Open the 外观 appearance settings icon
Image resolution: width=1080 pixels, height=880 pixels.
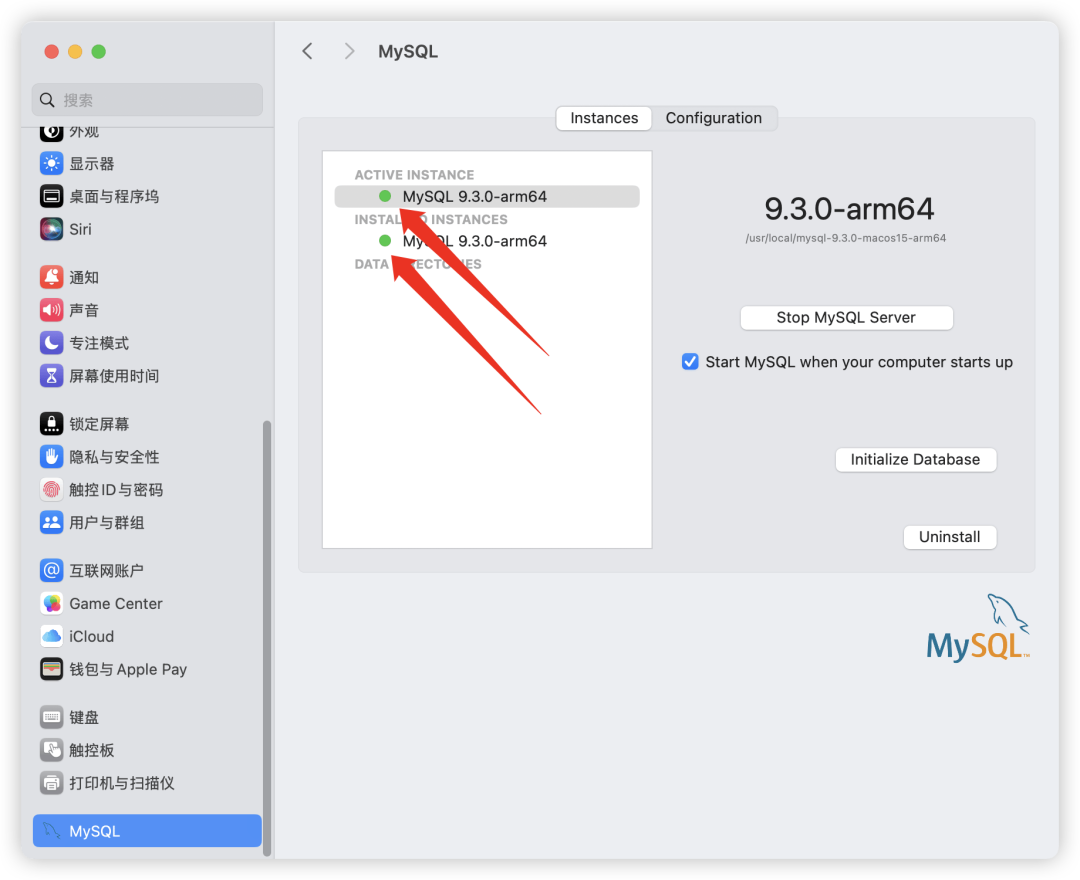pos(52,132)
